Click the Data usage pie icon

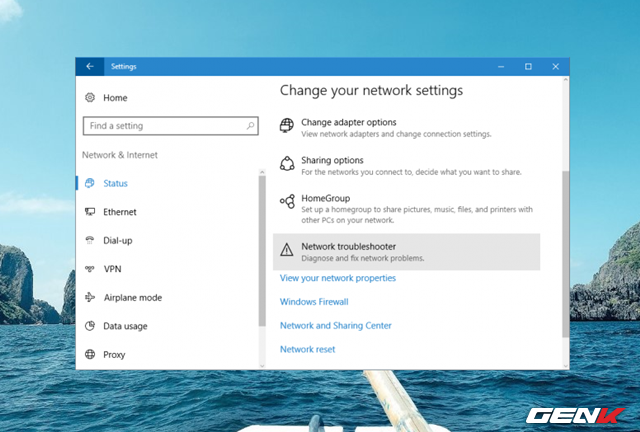point(90,326)
